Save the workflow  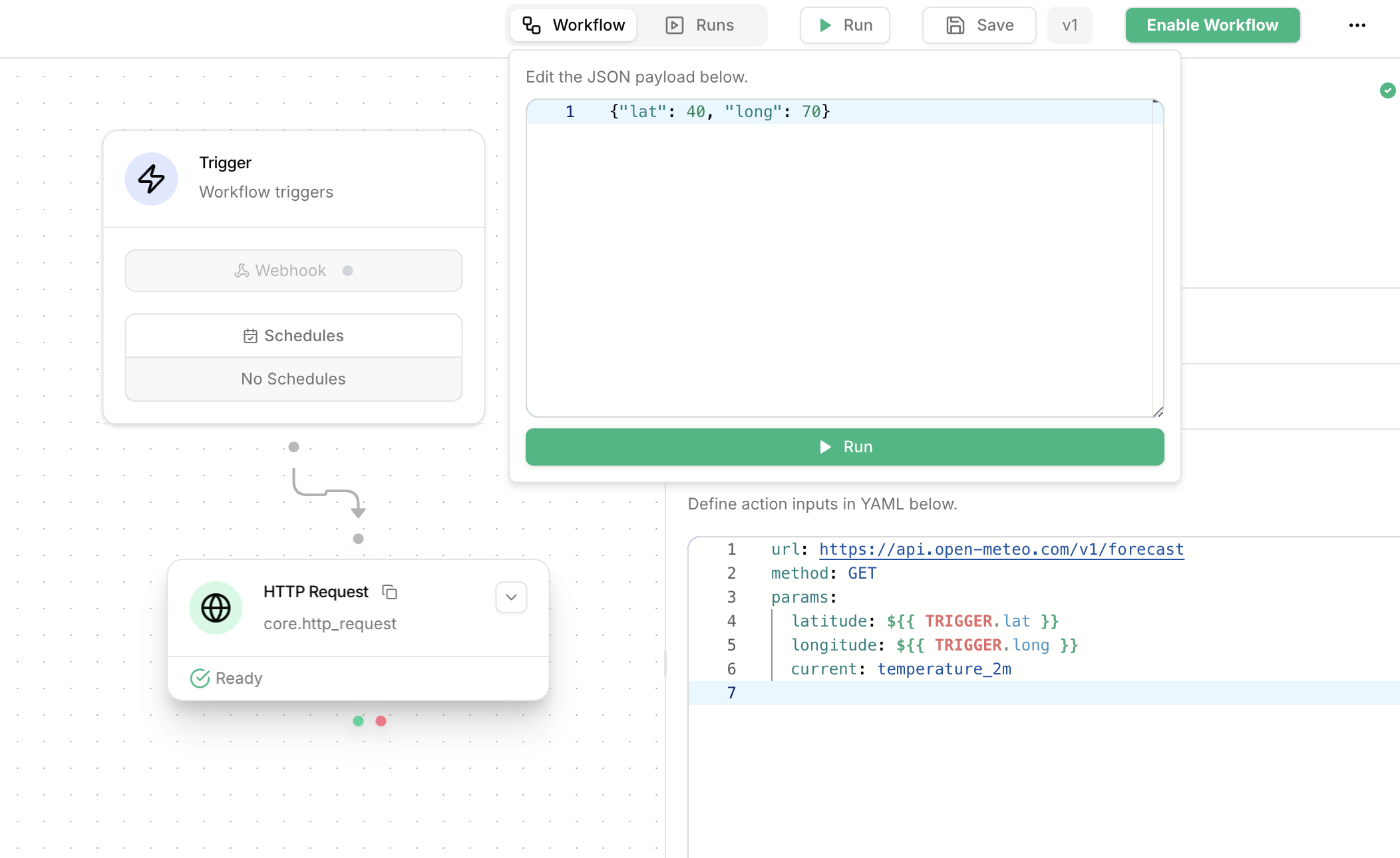click(979, 25)
